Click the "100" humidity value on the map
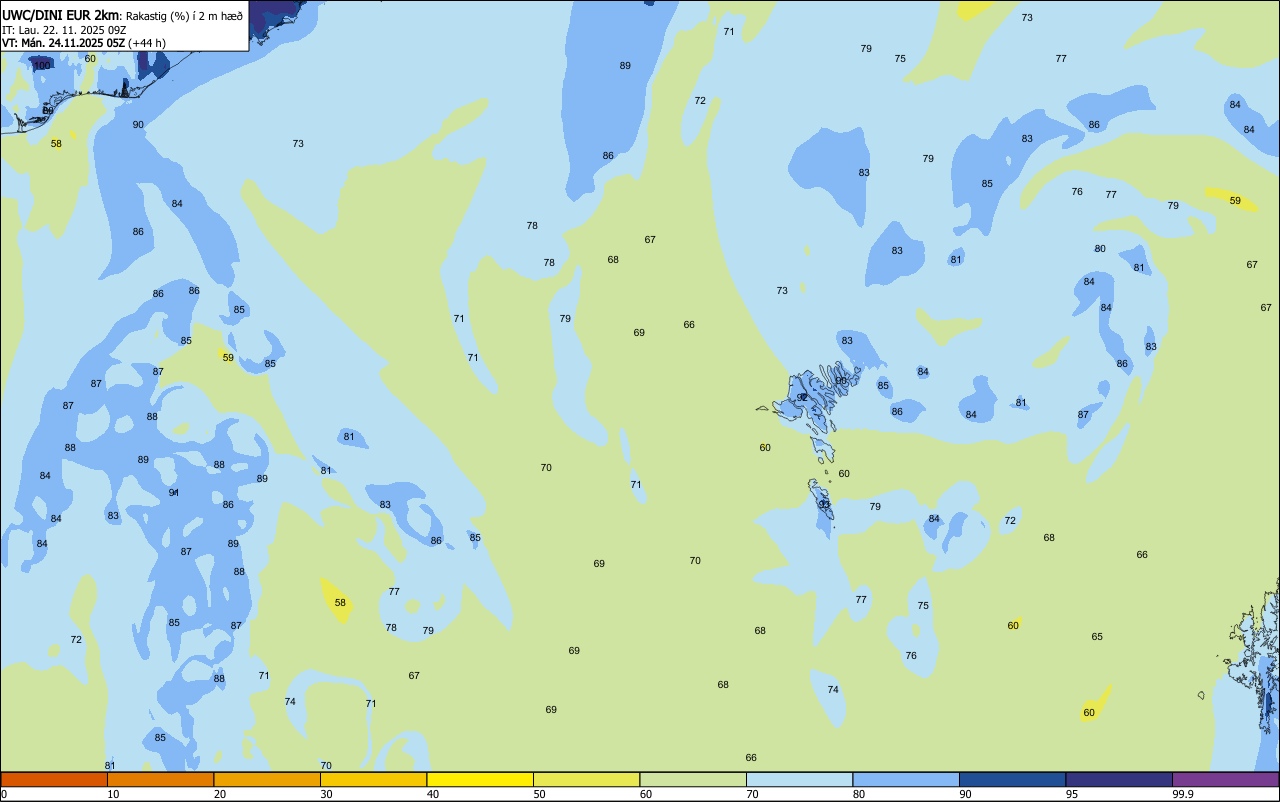 tap(41, 65)
